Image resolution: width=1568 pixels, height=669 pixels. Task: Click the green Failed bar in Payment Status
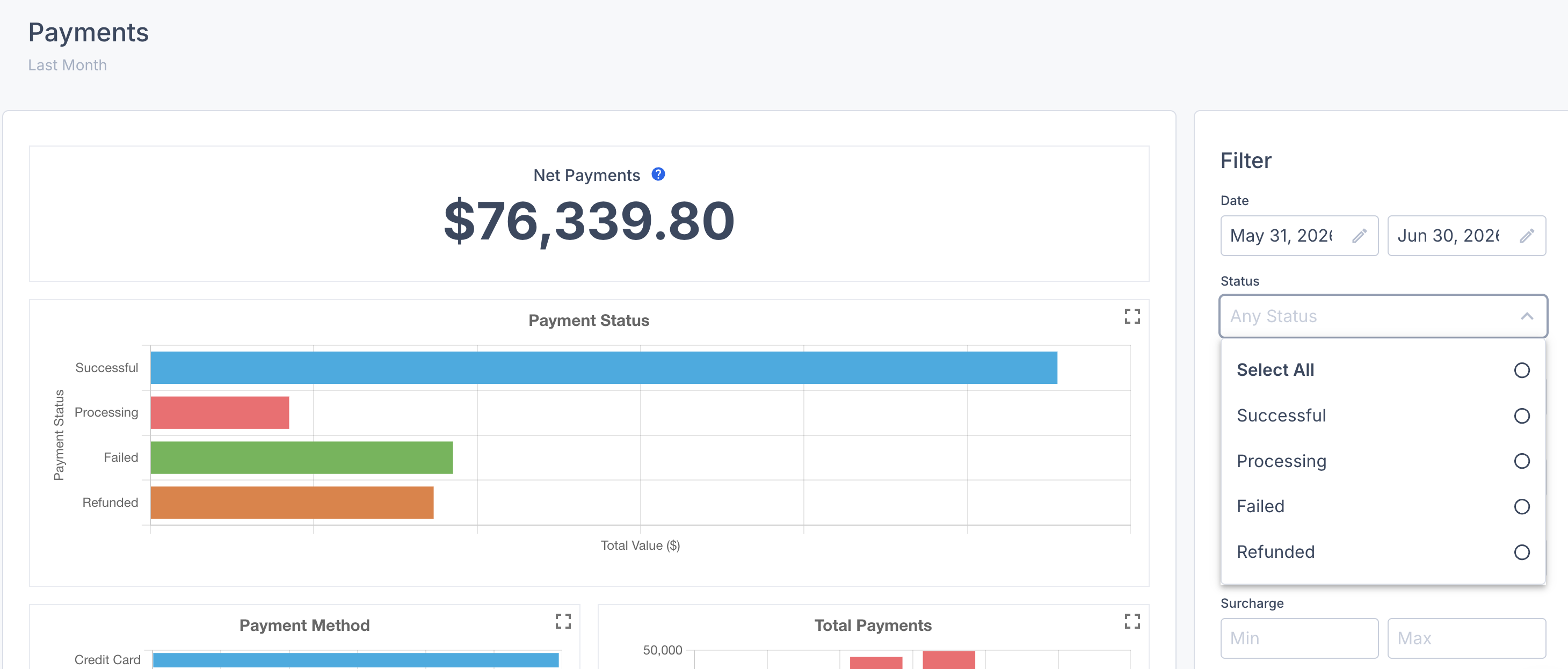[302, 458]
